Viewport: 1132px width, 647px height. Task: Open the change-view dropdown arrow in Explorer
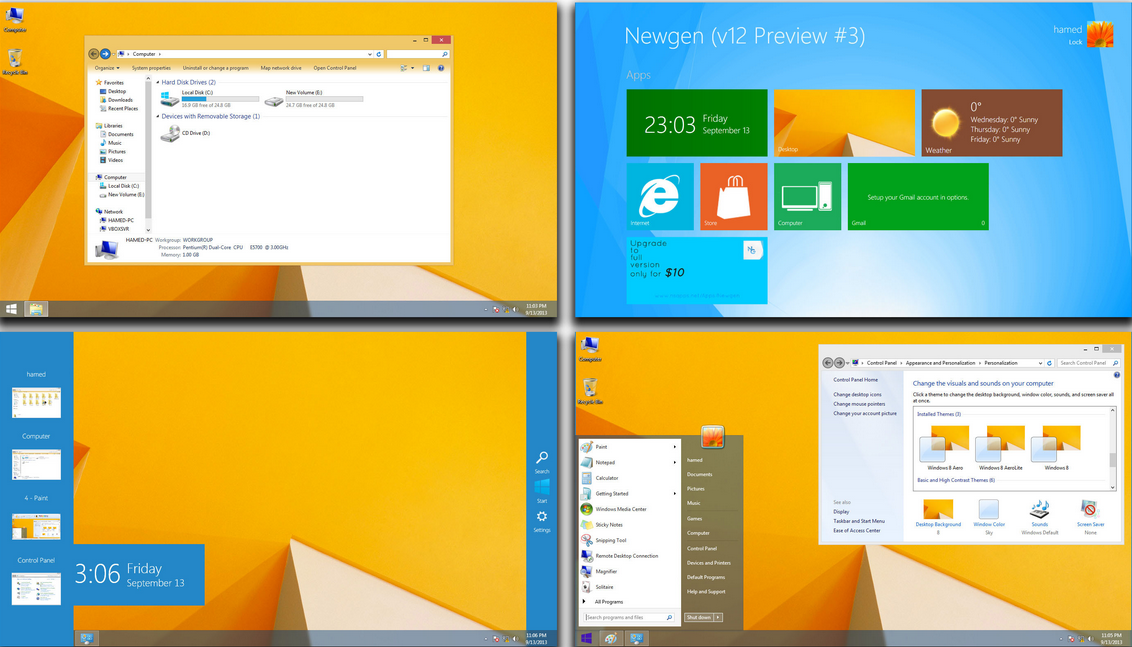[413, 68]
